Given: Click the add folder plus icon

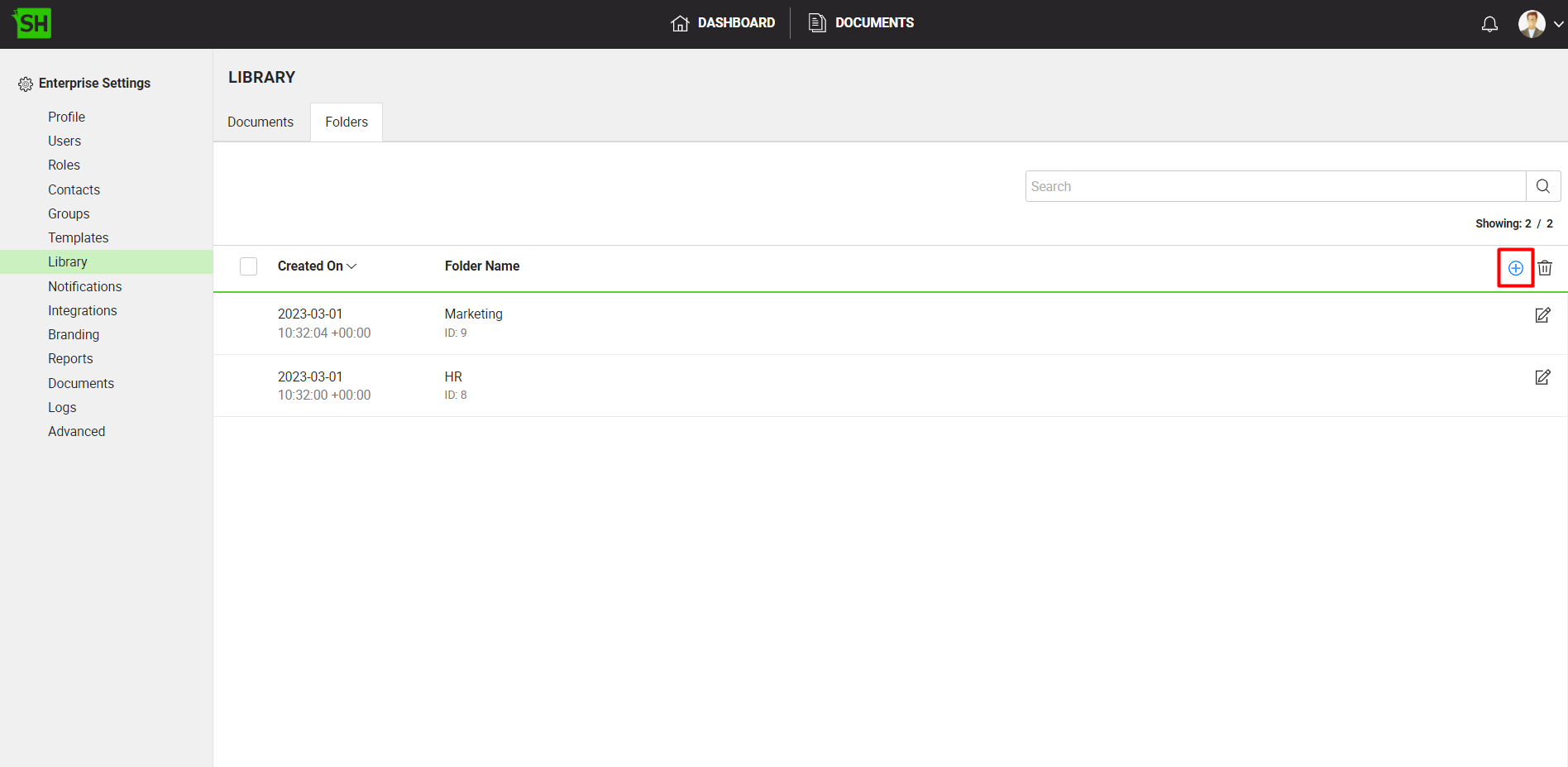Looking at the screenshot, I should pyautogui.click(x=1515, y=268).
